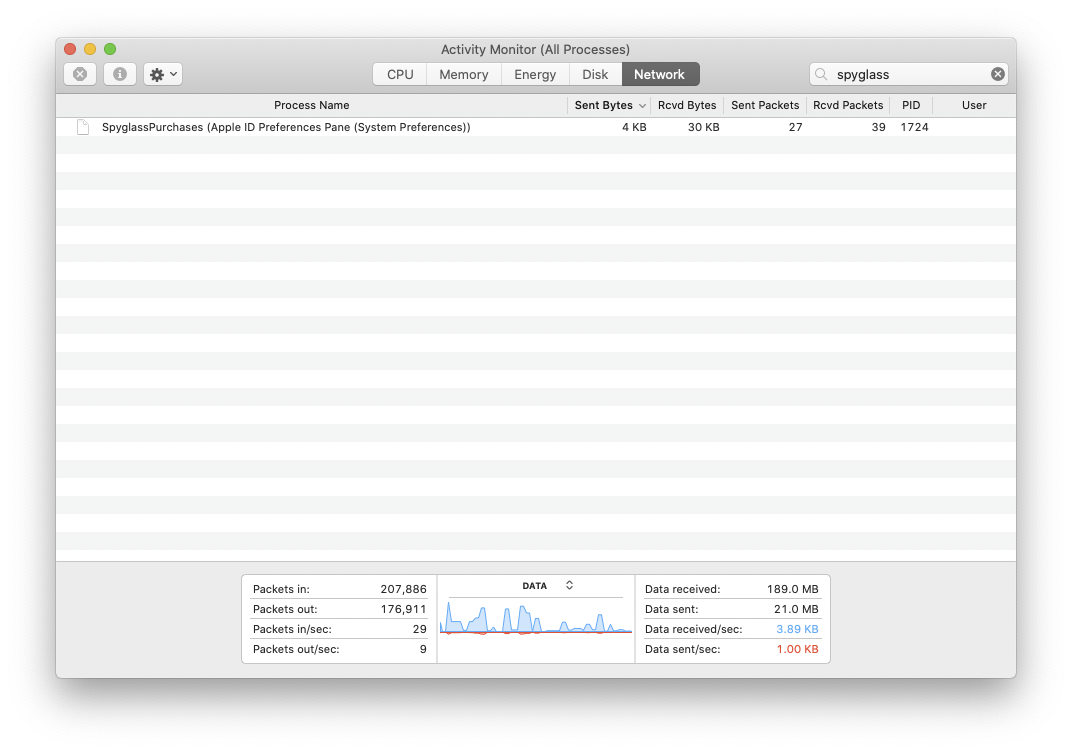Click the sent packets value 27
This screenshot has height=752, width=1072.
tap(795, 127)
